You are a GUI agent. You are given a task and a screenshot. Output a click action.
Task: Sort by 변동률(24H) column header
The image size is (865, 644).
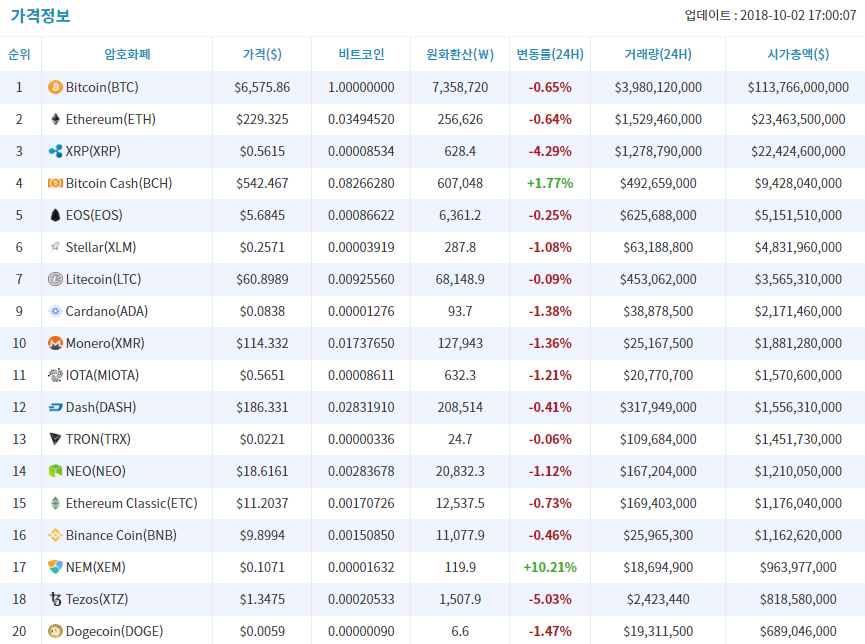[550, 54]
